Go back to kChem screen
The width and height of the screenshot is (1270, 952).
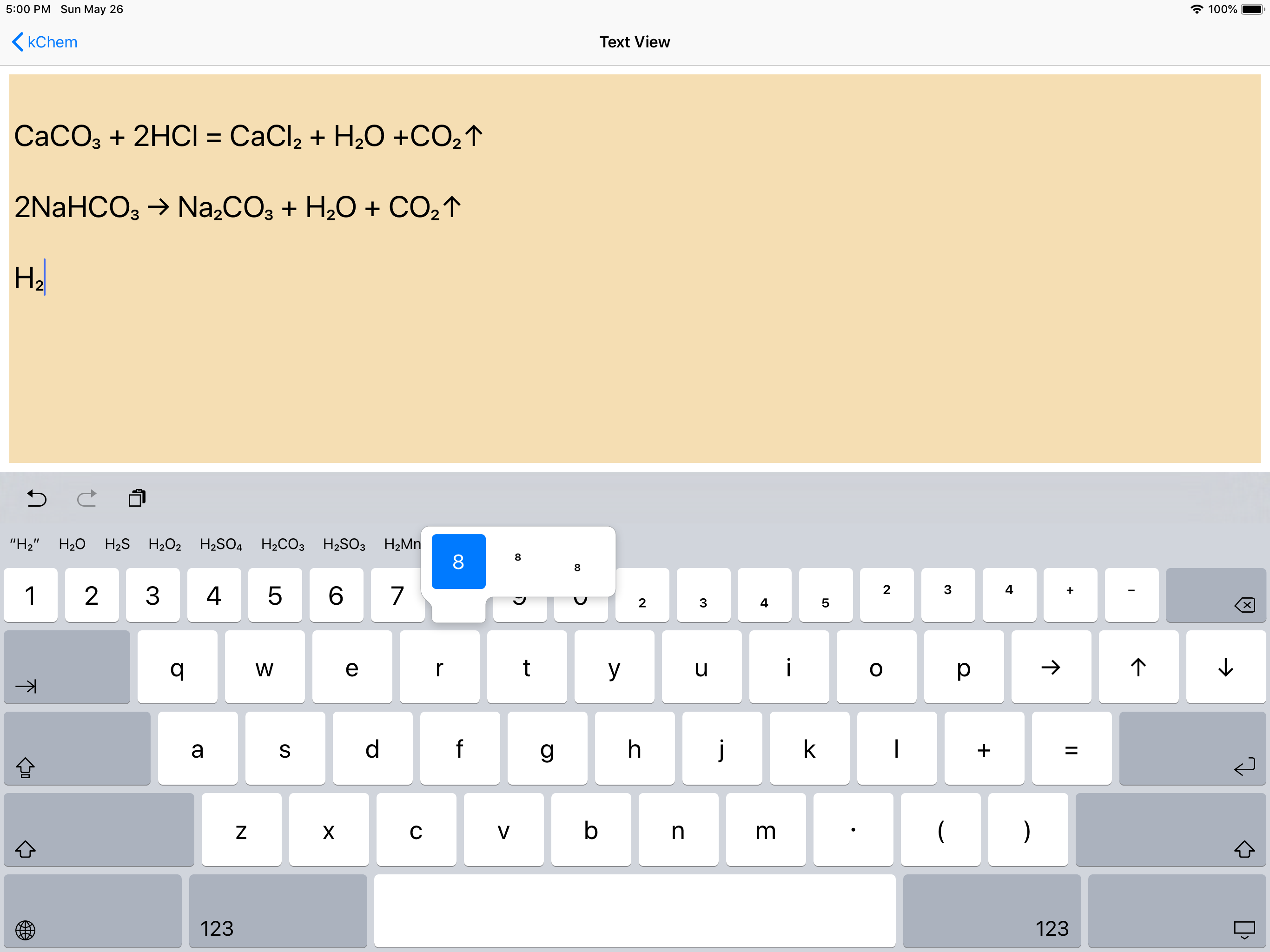pos(45,42)
